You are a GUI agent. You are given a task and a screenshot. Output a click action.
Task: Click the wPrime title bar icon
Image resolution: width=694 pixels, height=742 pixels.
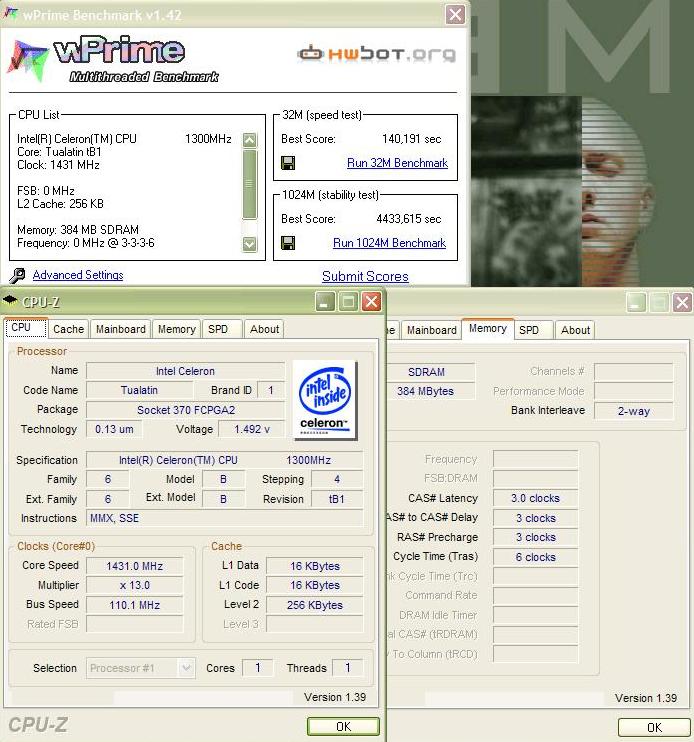pos(10,14)
